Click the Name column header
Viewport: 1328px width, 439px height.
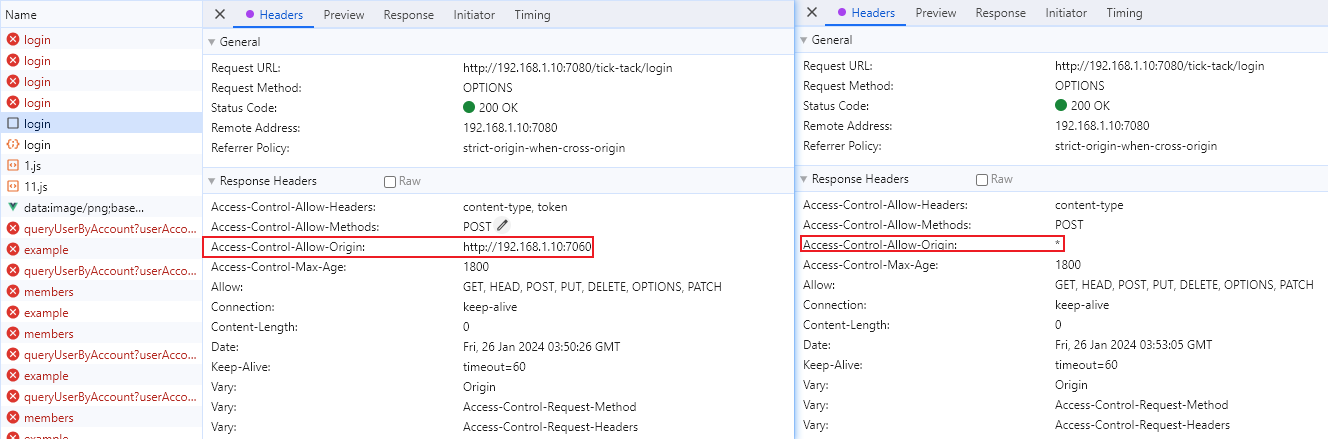[21, 15]
